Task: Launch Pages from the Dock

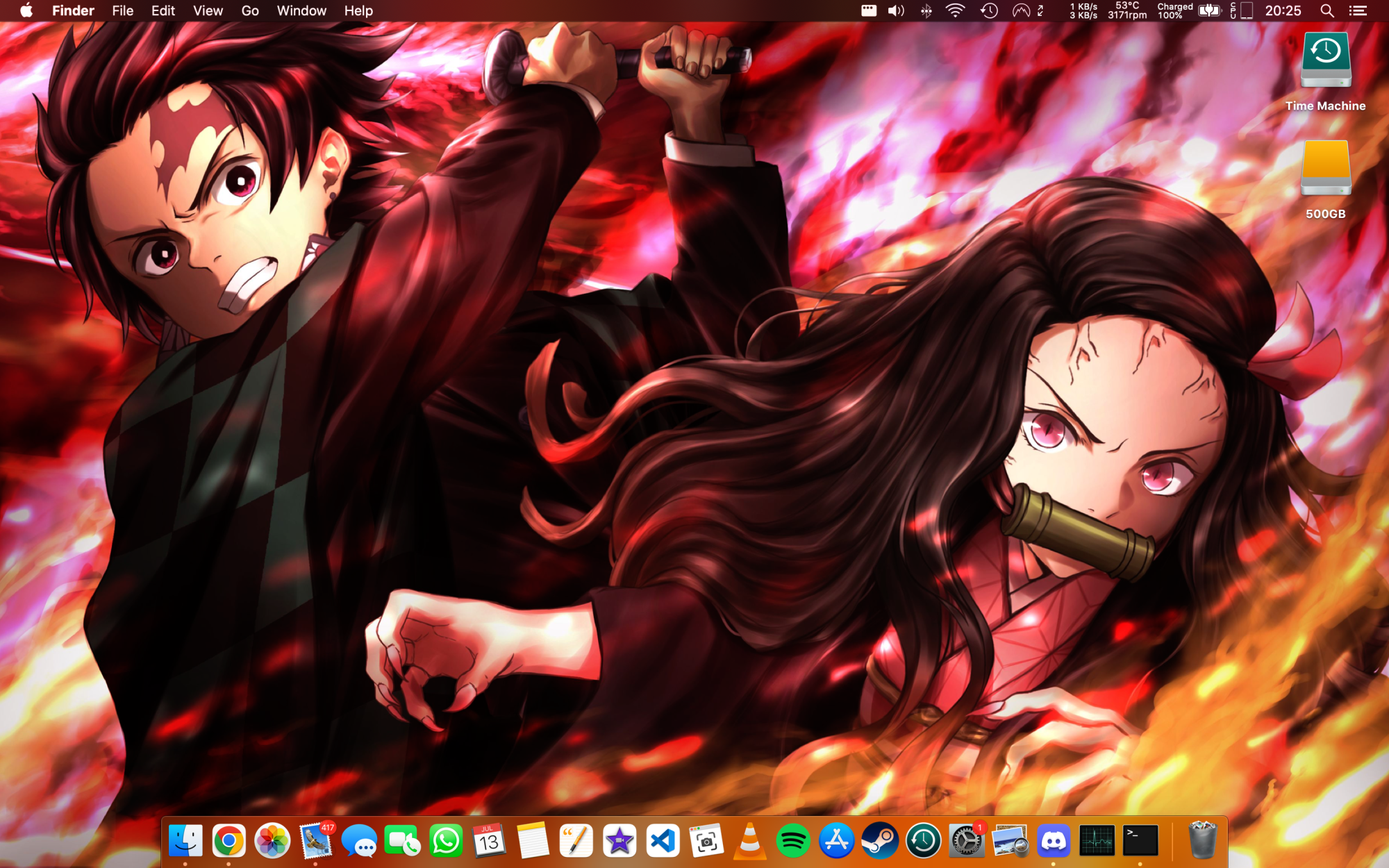Action: pyautogui.click(x=576, y=841)
